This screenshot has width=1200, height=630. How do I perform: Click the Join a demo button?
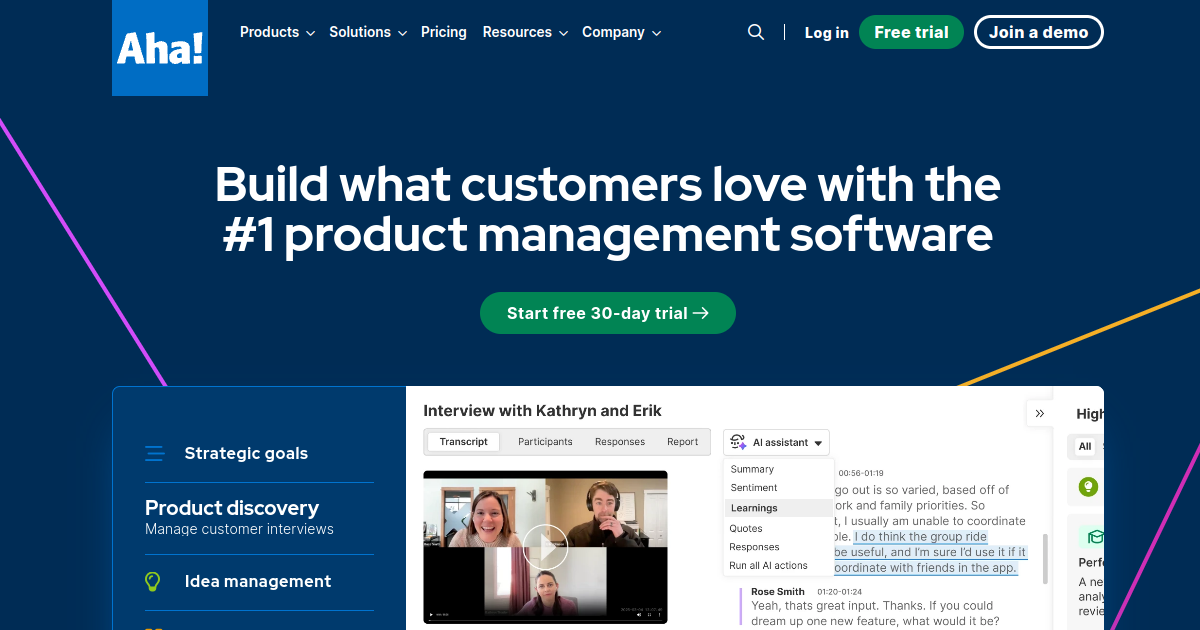pyautogui.click(x=1039, y=32)
